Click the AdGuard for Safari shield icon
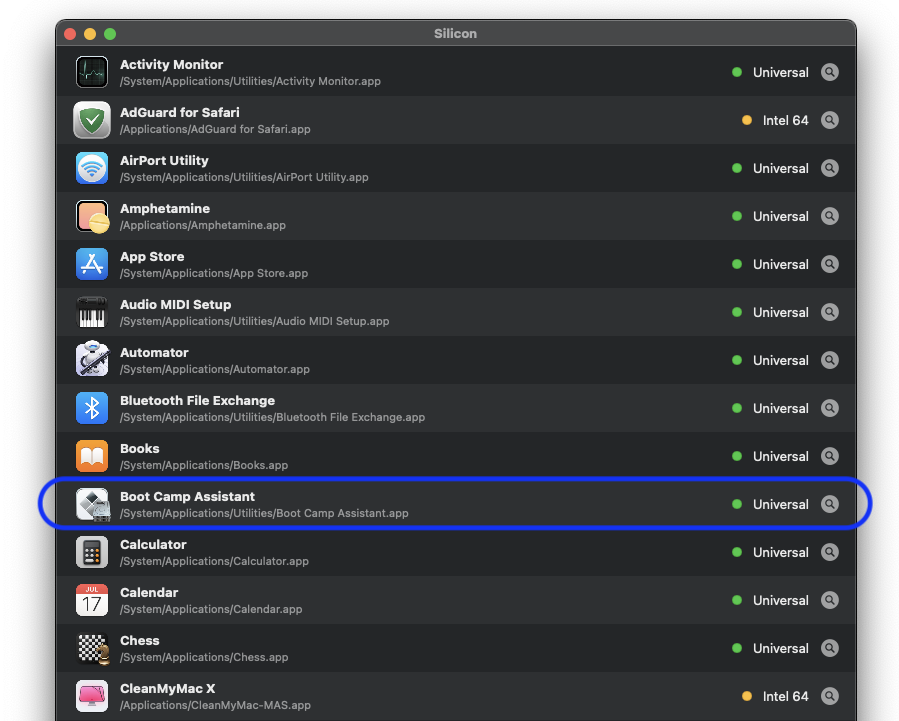Image resolution: width=899 pixels, height=721 pixels. tap(92, 120)
